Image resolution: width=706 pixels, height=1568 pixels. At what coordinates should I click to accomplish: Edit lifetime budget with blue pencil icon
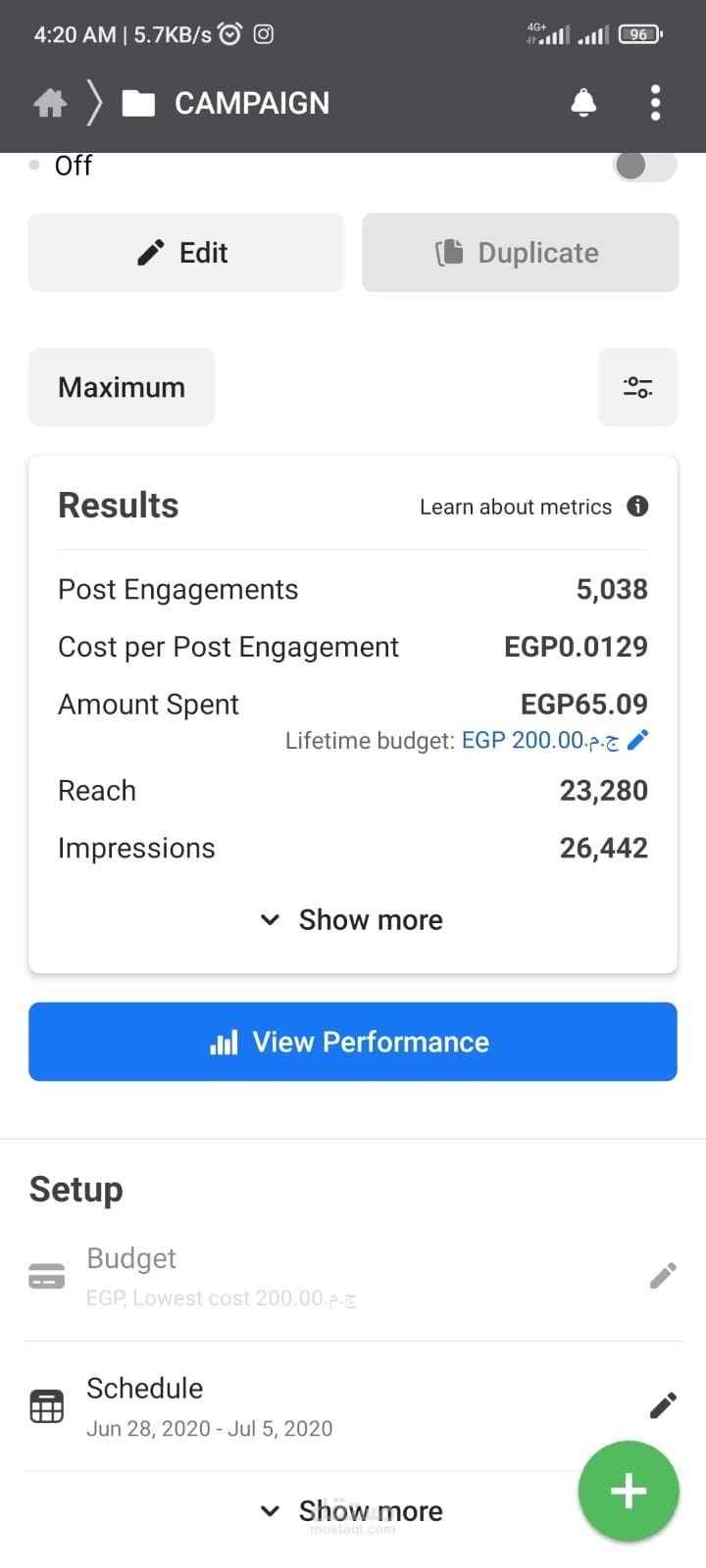[x=638, y=740]
